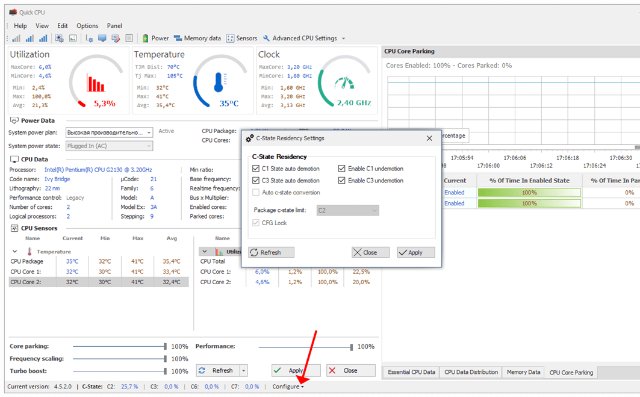The image size is (640, 397).
Task: Open the Configure dropdown in the status bar
Action: pyautogui.click(x=288, y=386)
